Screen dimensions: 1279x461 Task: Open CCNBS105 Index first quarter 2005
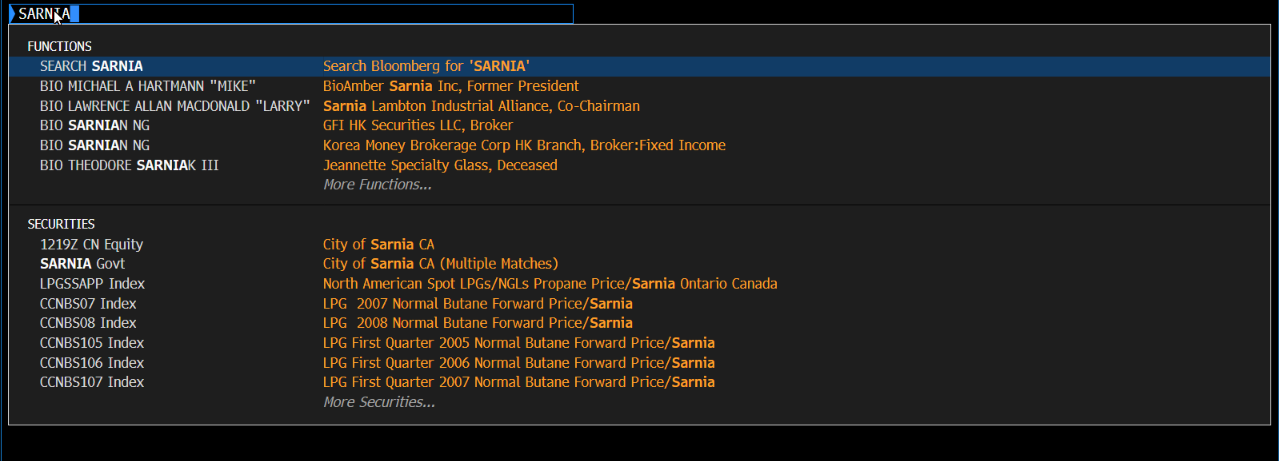click(639, 343)
